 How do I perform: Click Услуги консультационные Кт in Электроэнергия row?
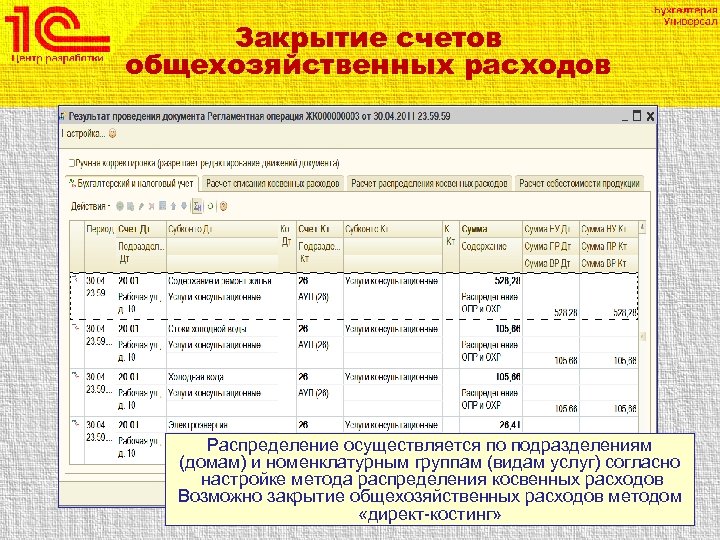[x=391, y=425]
